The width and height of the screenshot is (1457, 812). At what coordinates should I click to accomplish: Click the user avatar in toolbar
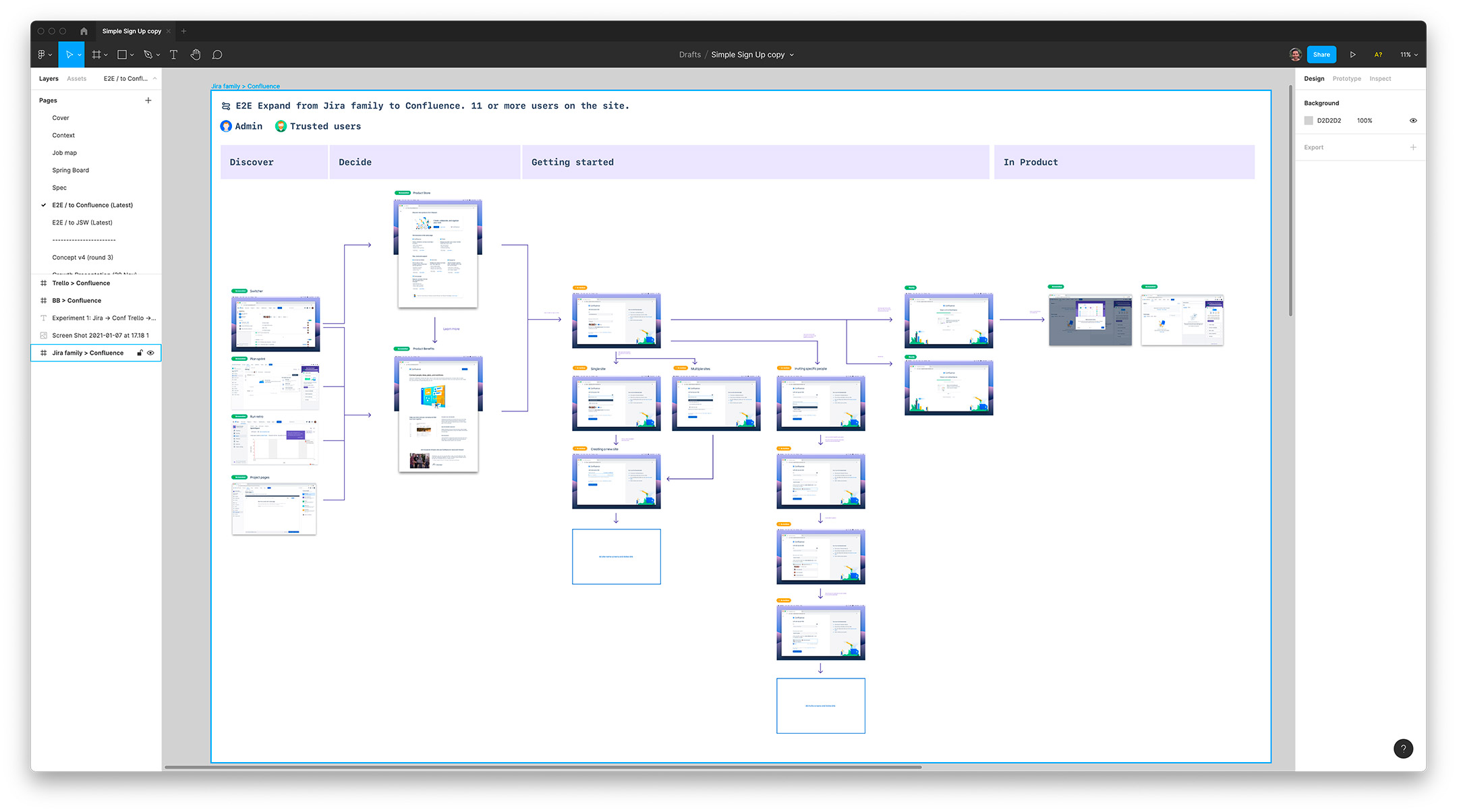(x=1294, y=55)
